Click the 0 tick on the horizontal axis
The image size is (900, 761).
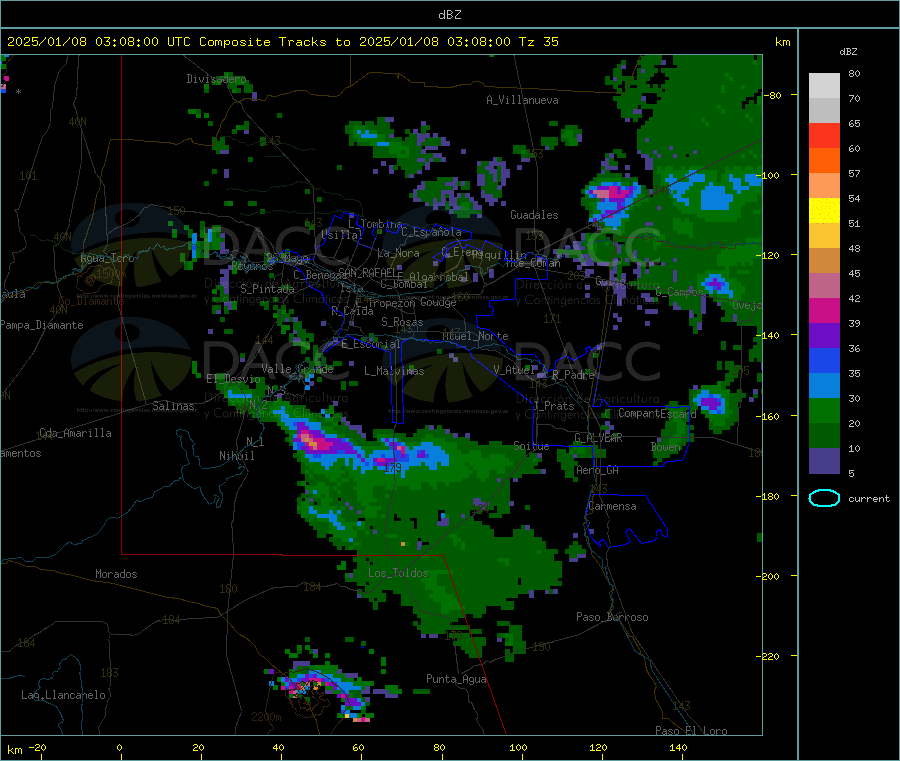[119, 747]
